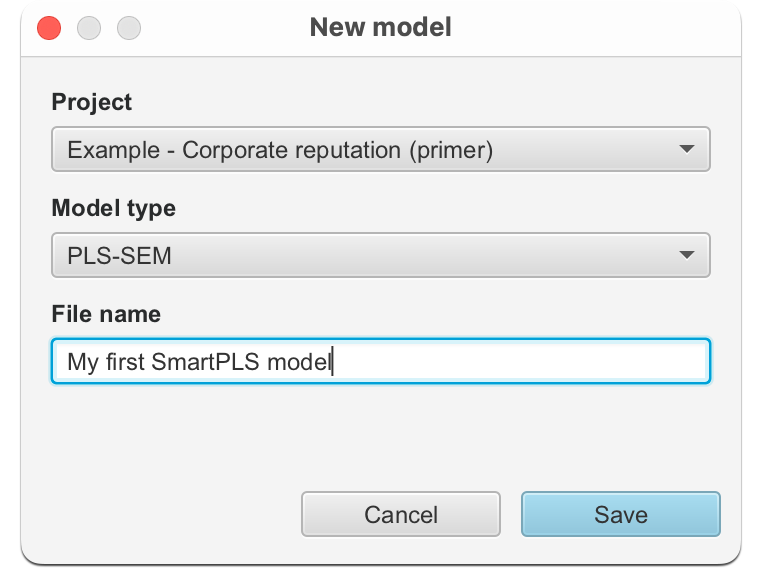Screen dimensions: 758x582
Task: Click the Model type dropdown arrow
Action: (686, 255)
